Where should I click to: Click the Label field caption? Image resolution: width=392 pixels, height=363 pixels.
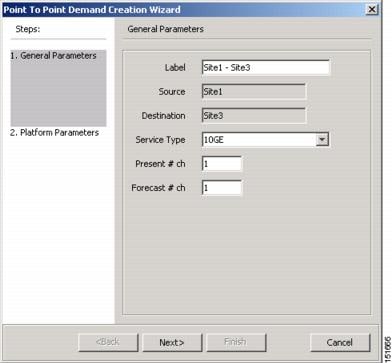click(175, 68)
